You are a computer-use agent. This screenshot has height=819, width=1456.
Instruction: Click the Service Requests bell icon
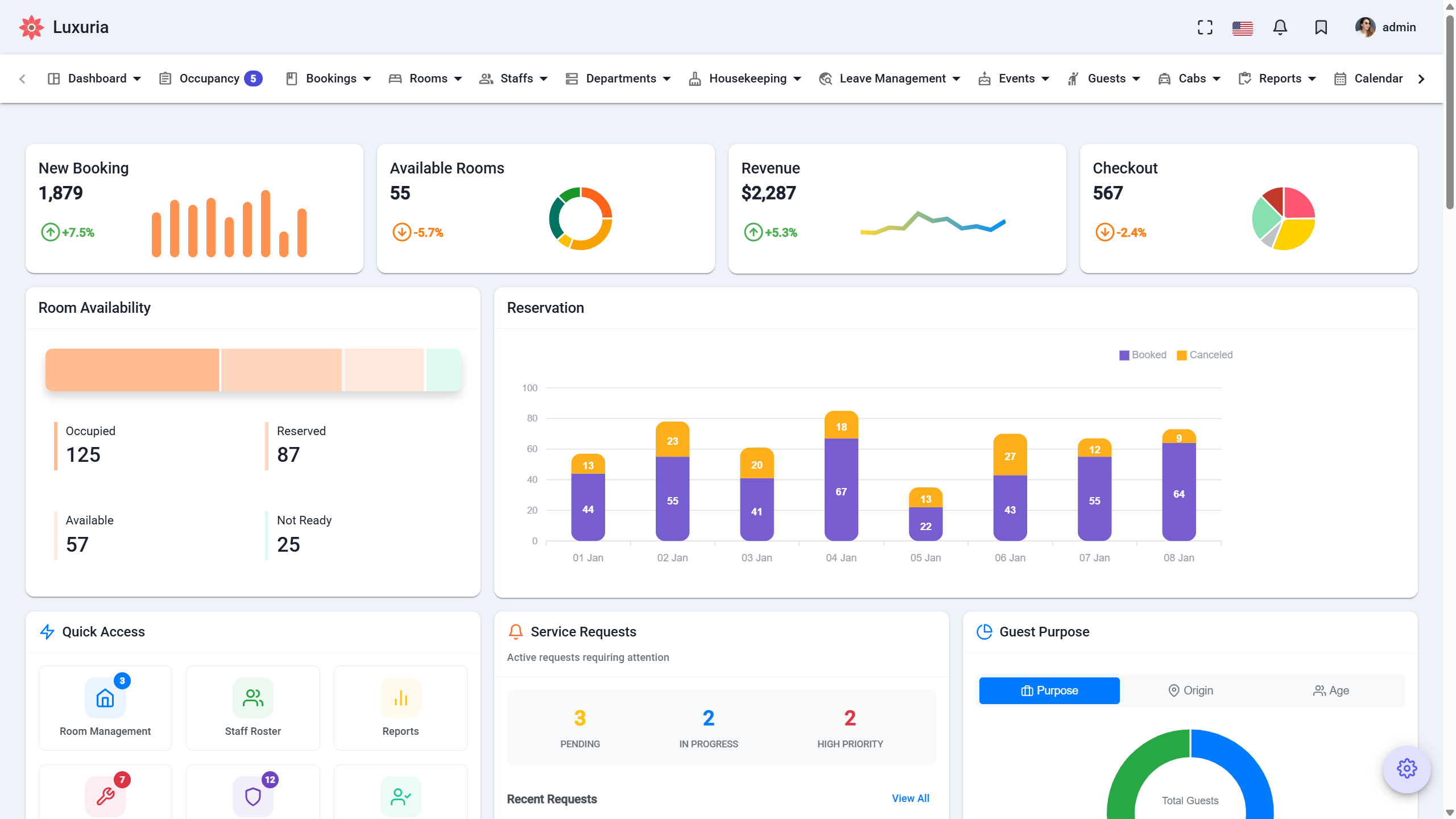pos(515,632)
